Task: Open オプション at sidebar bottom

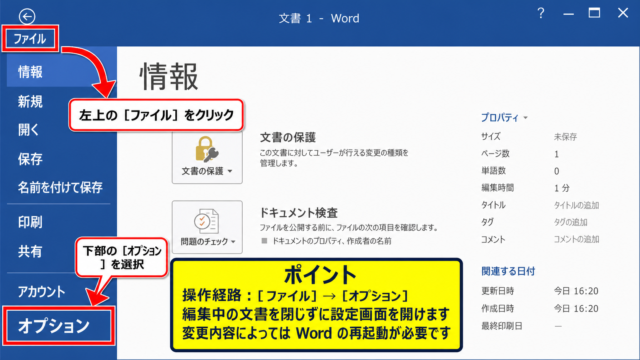Action: coord(58,326)
